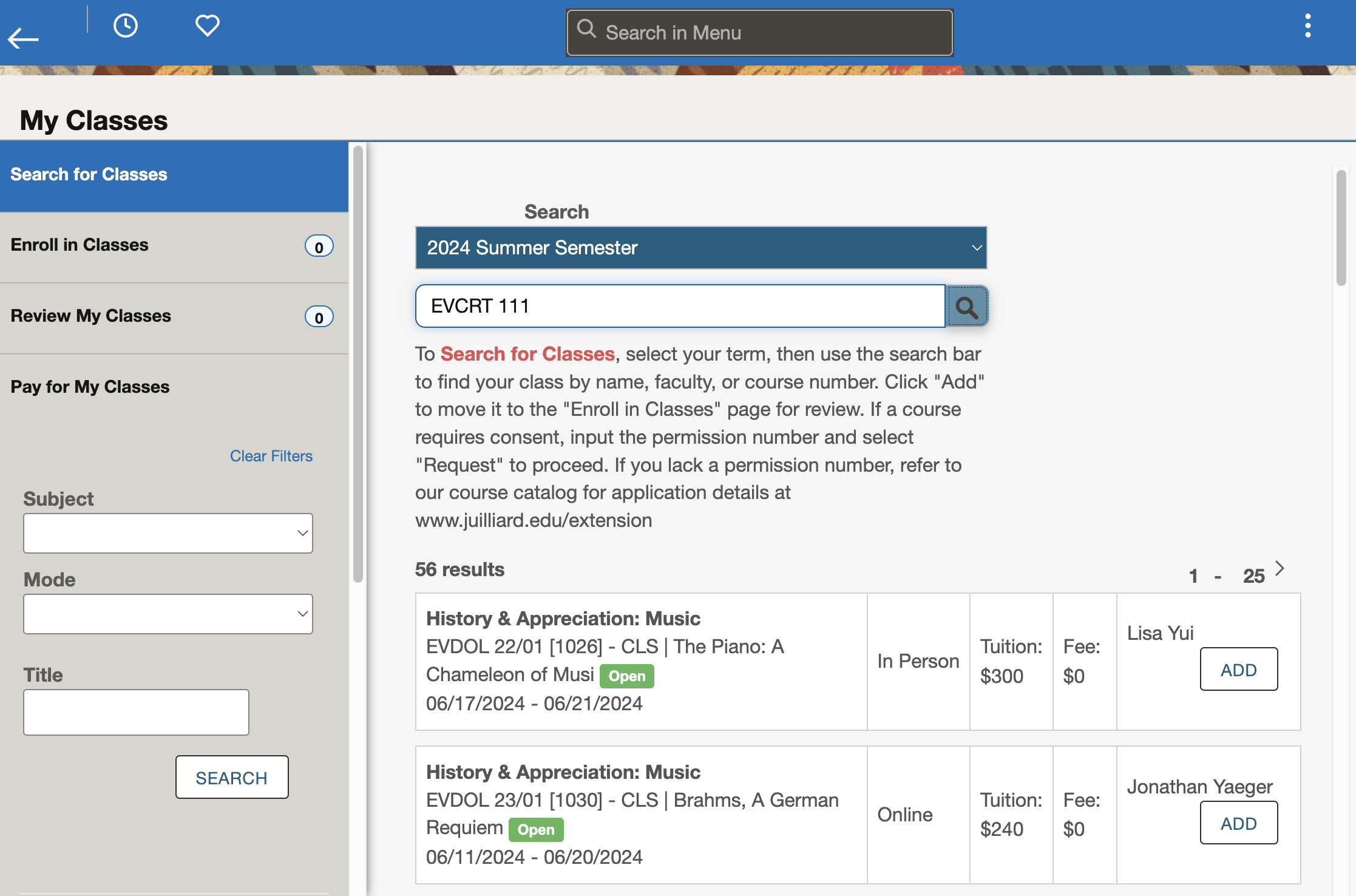The height and width of the screenshot is (896, 1356).
Task: Click the Enroll in Classes count badge
Action: click(319, 246)
